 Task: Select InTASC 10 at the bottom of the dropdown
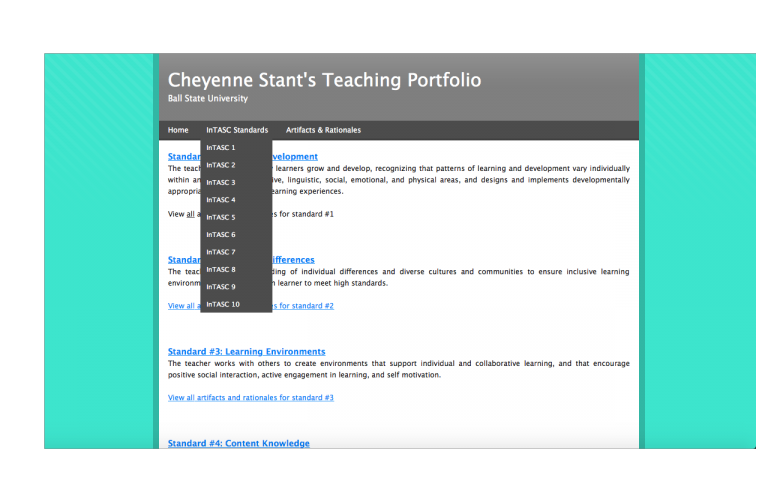tap(223, 304)
